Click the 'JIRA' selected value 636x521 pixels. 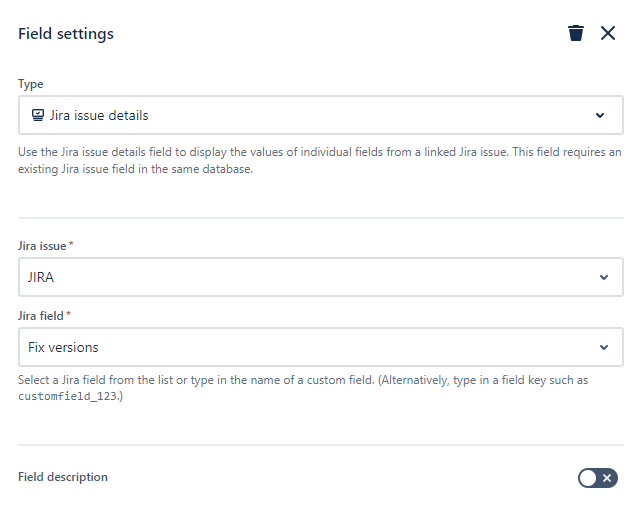[x=41, y=277]
